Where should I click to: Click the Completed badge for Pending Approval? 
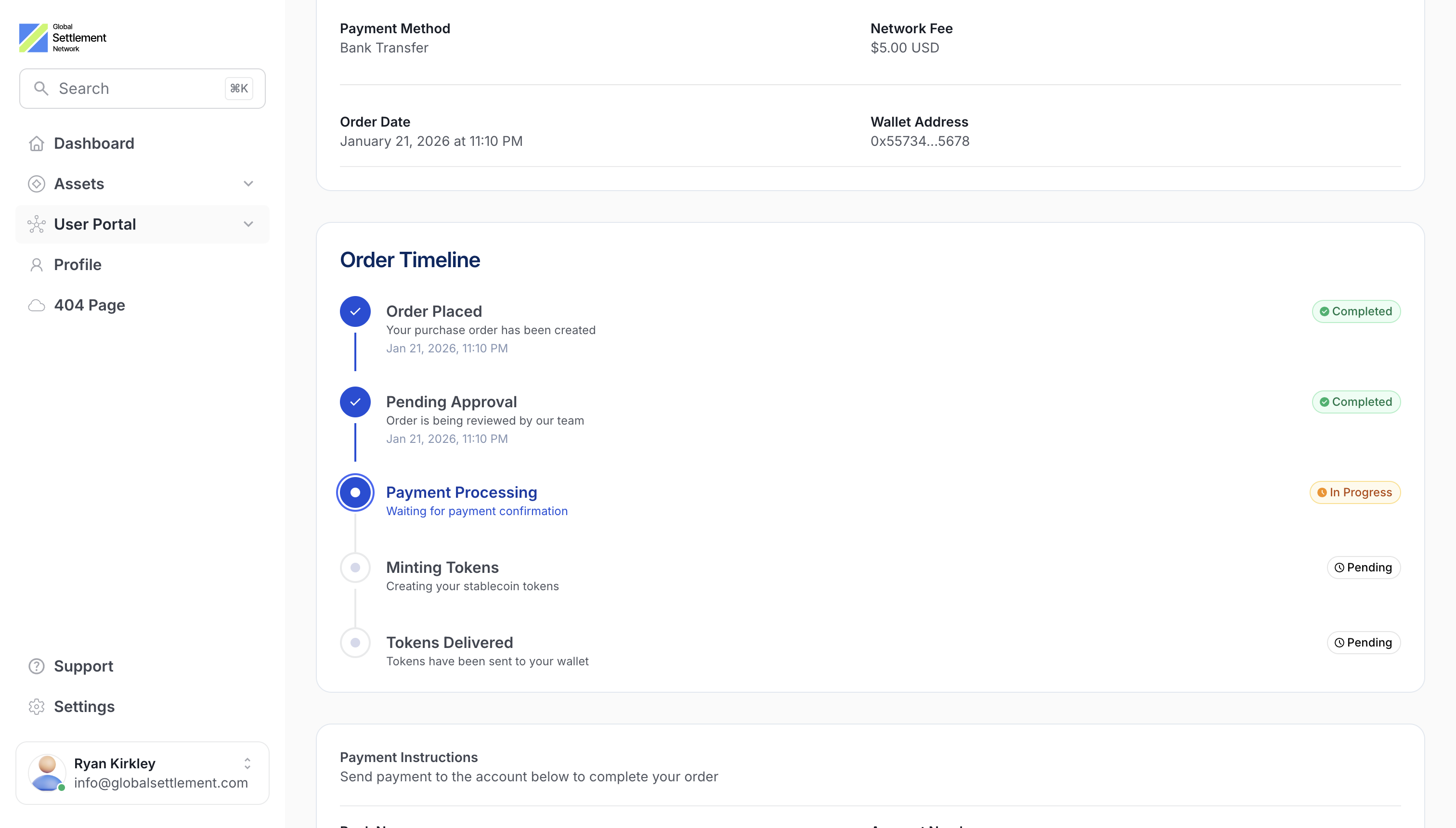(1356, 401)
